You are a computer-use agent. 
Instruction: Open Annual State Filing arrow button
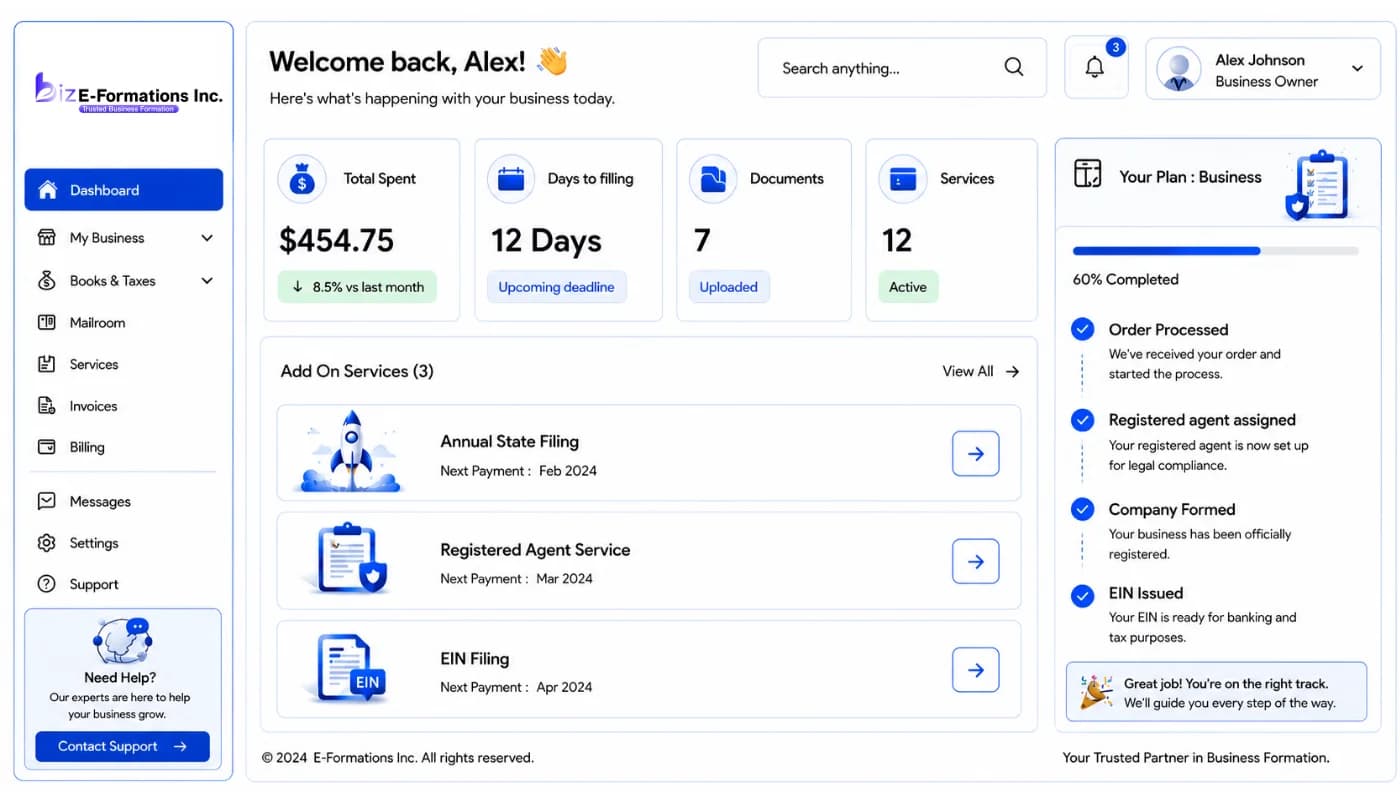click(975, 454)
